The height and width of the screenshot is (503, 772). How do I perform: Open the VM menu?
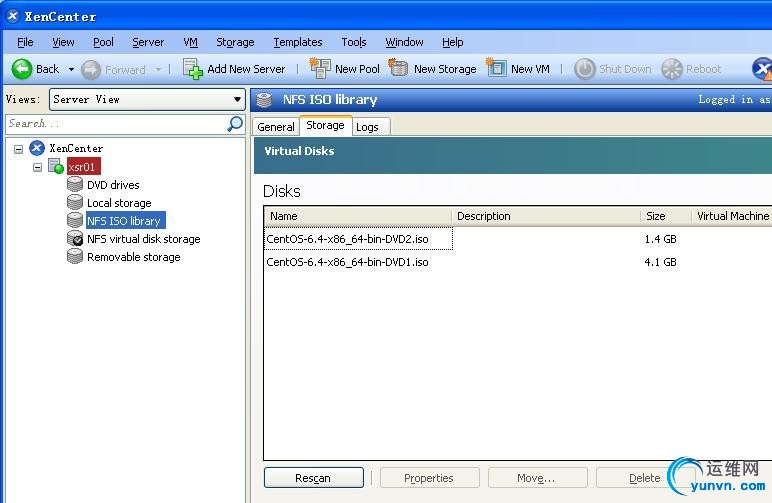point(191,42)
